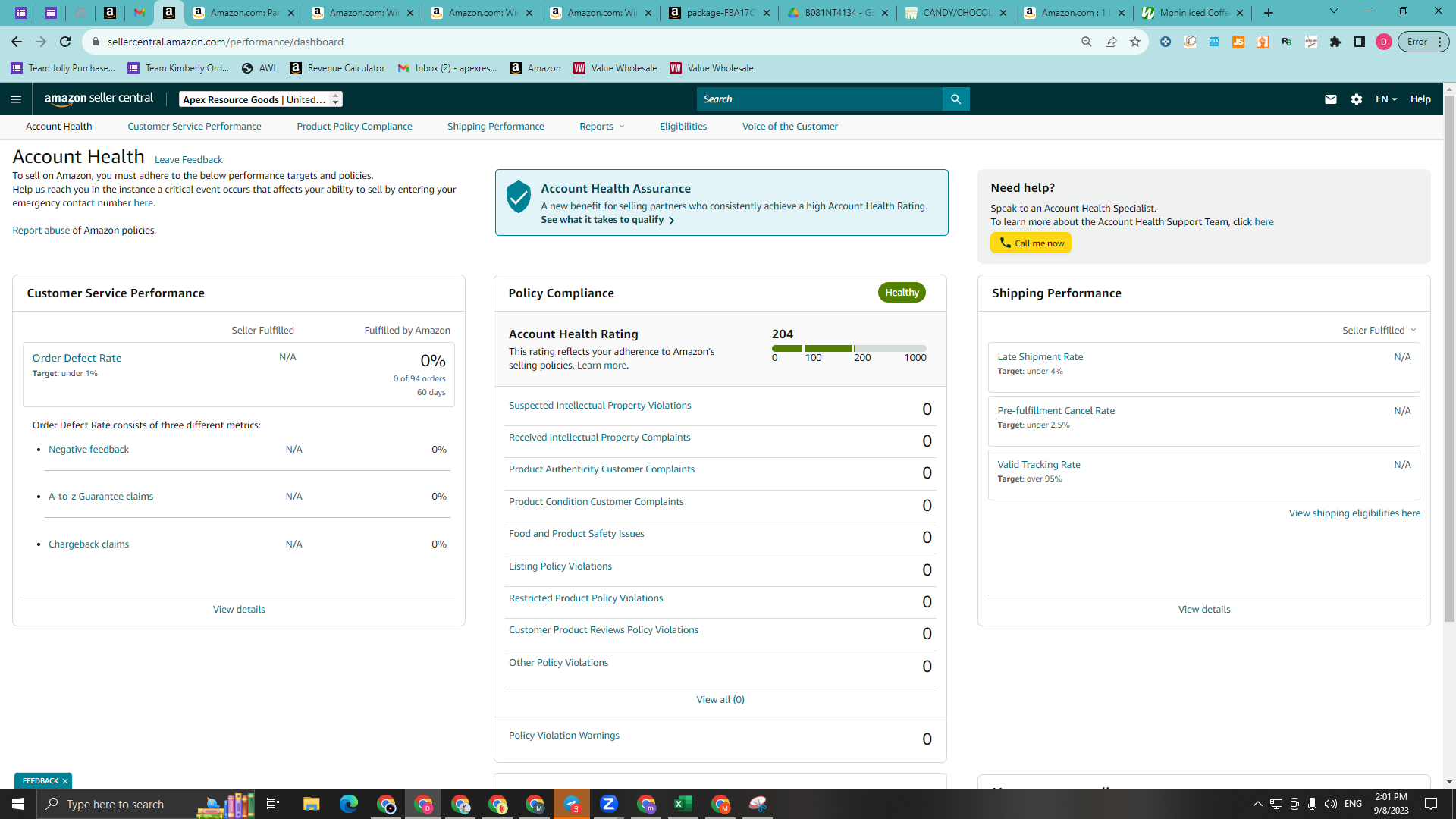Click the Report abuse link
1456x819 pixels.
click(x=41, y=231)
